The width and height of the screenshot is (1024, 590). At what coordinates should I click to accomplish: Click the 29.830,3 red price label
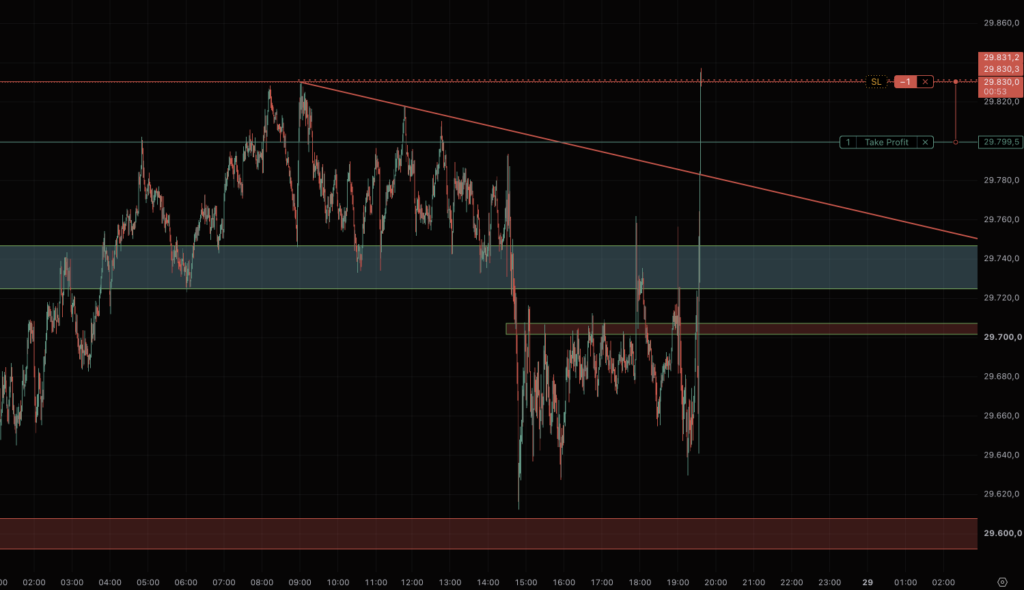(1000, 69)
